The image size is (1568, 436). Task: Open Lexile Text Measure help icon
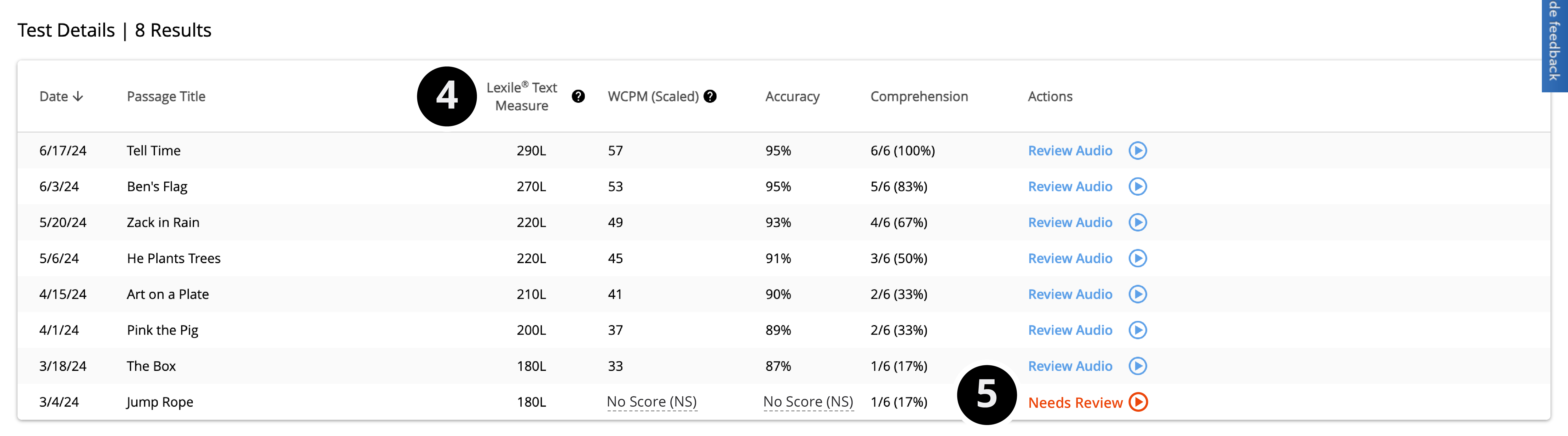point(578,96)
